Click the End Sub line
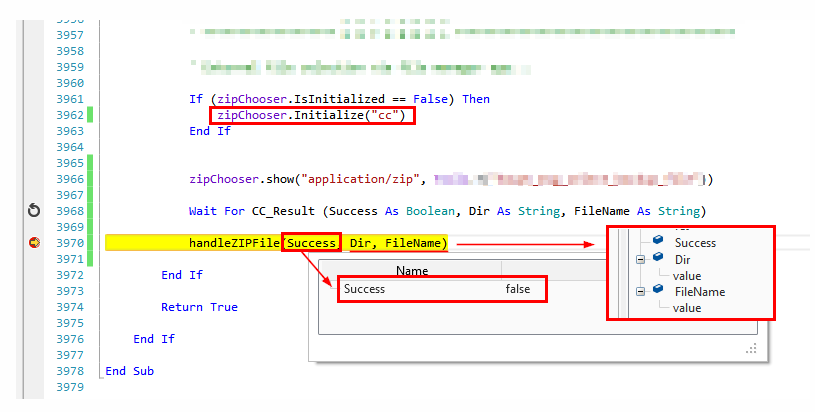 (129, 370)
